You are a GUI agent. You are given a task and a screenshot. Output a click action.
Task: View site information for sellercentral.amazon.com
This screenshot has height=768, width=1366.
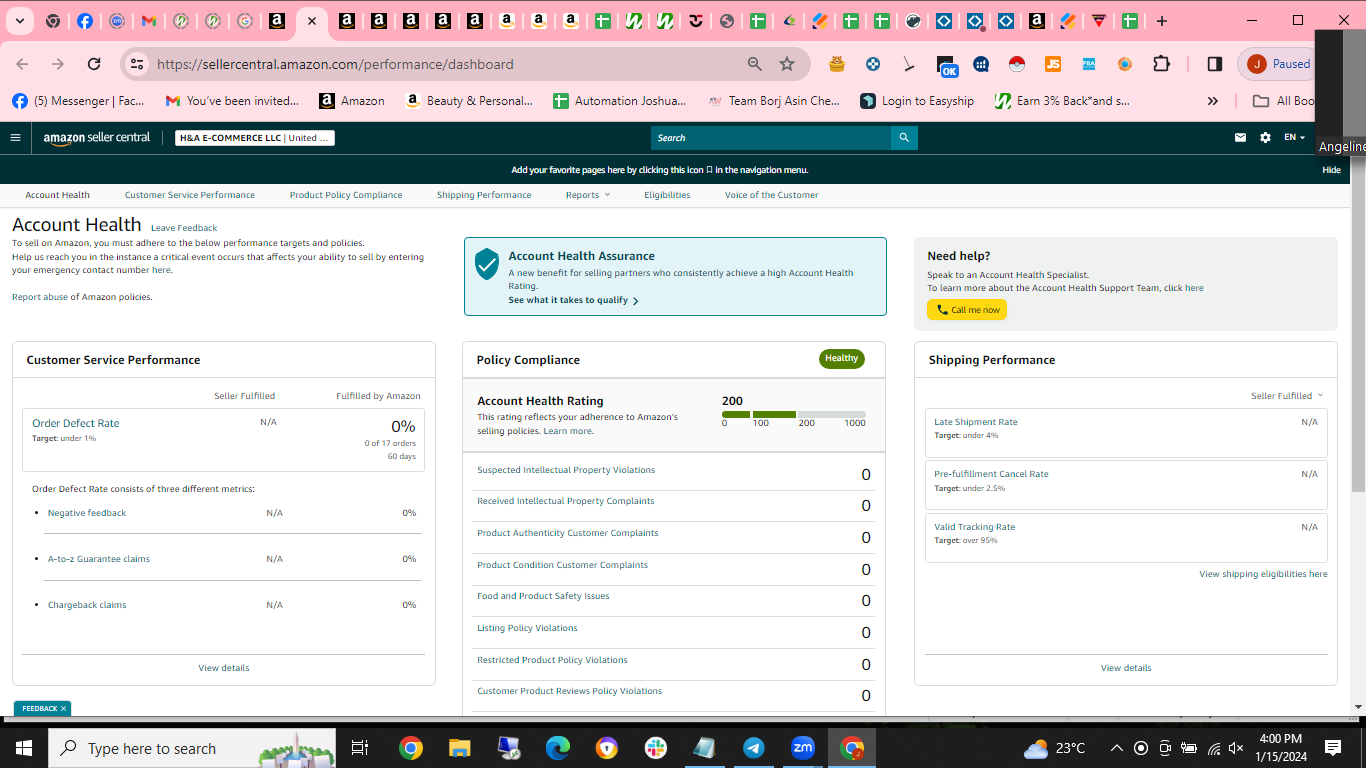pyautogui.click(x=138, y=64)
